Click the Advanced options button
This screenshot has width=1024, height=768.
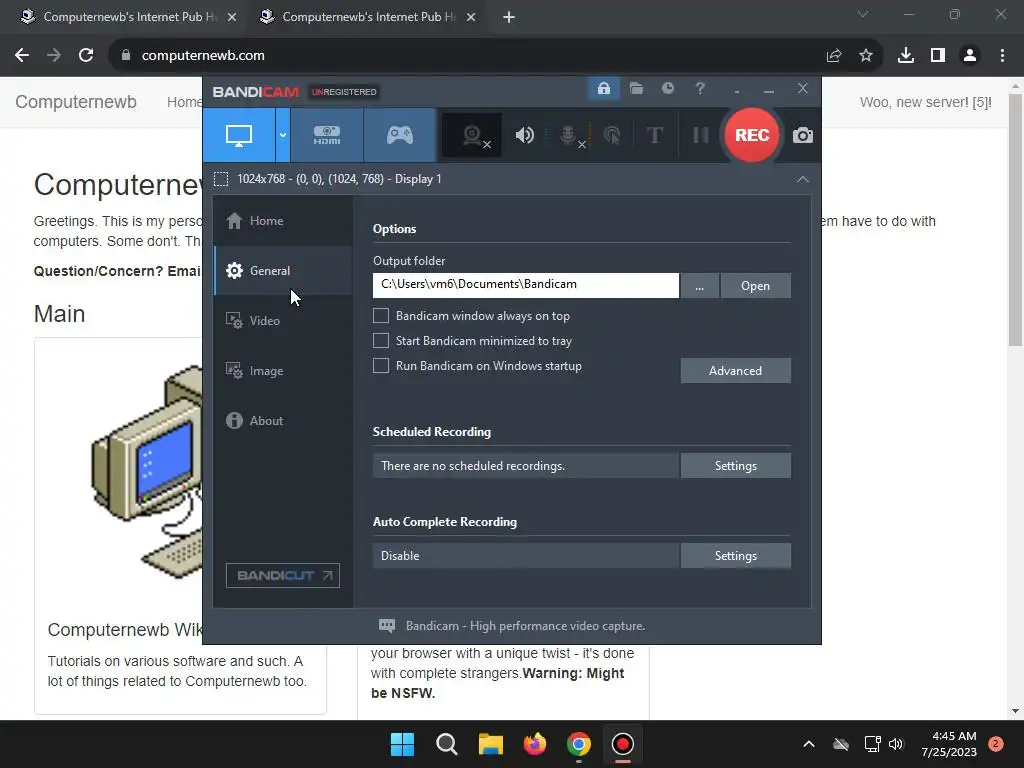click(735, 370)
